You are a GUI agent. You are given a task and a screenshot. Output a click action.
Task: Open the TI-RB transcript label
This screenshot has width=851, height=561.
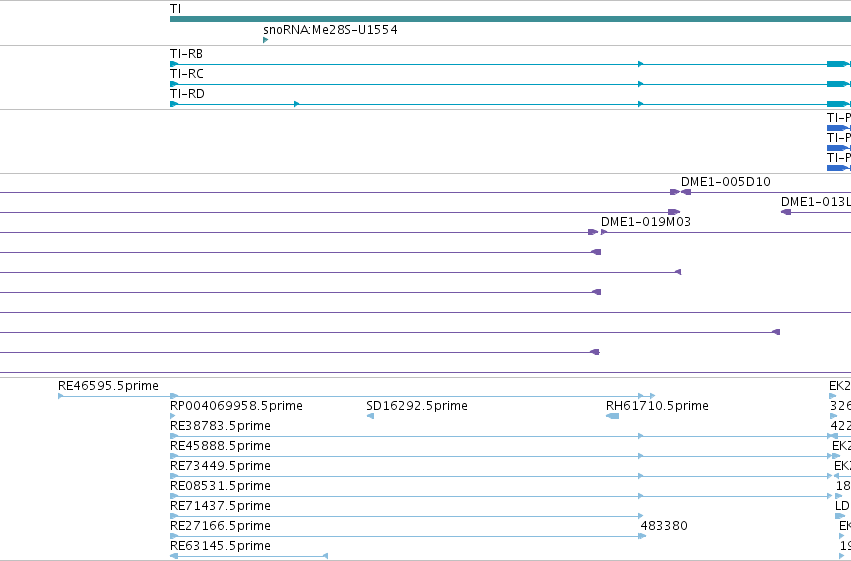[186, 54]
